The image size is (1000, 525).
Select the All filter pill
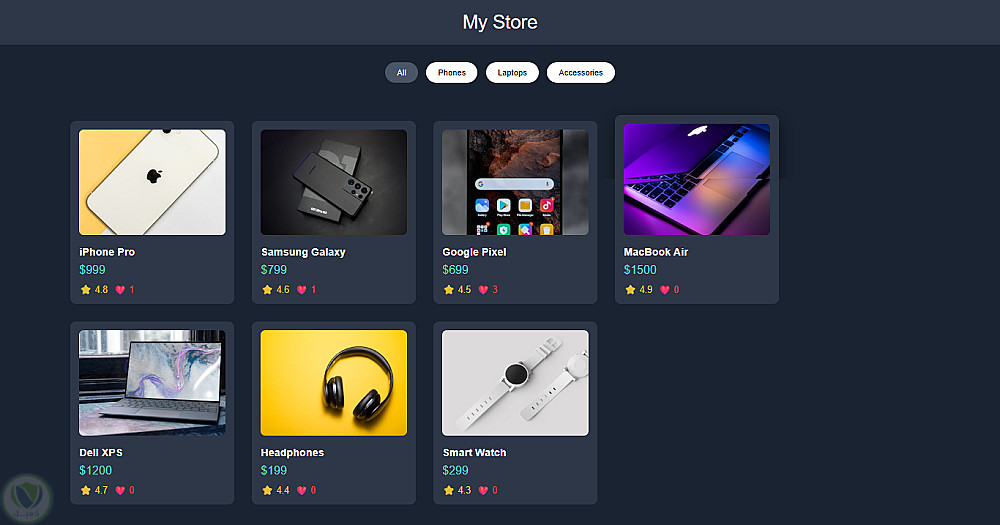pos(401,73)
